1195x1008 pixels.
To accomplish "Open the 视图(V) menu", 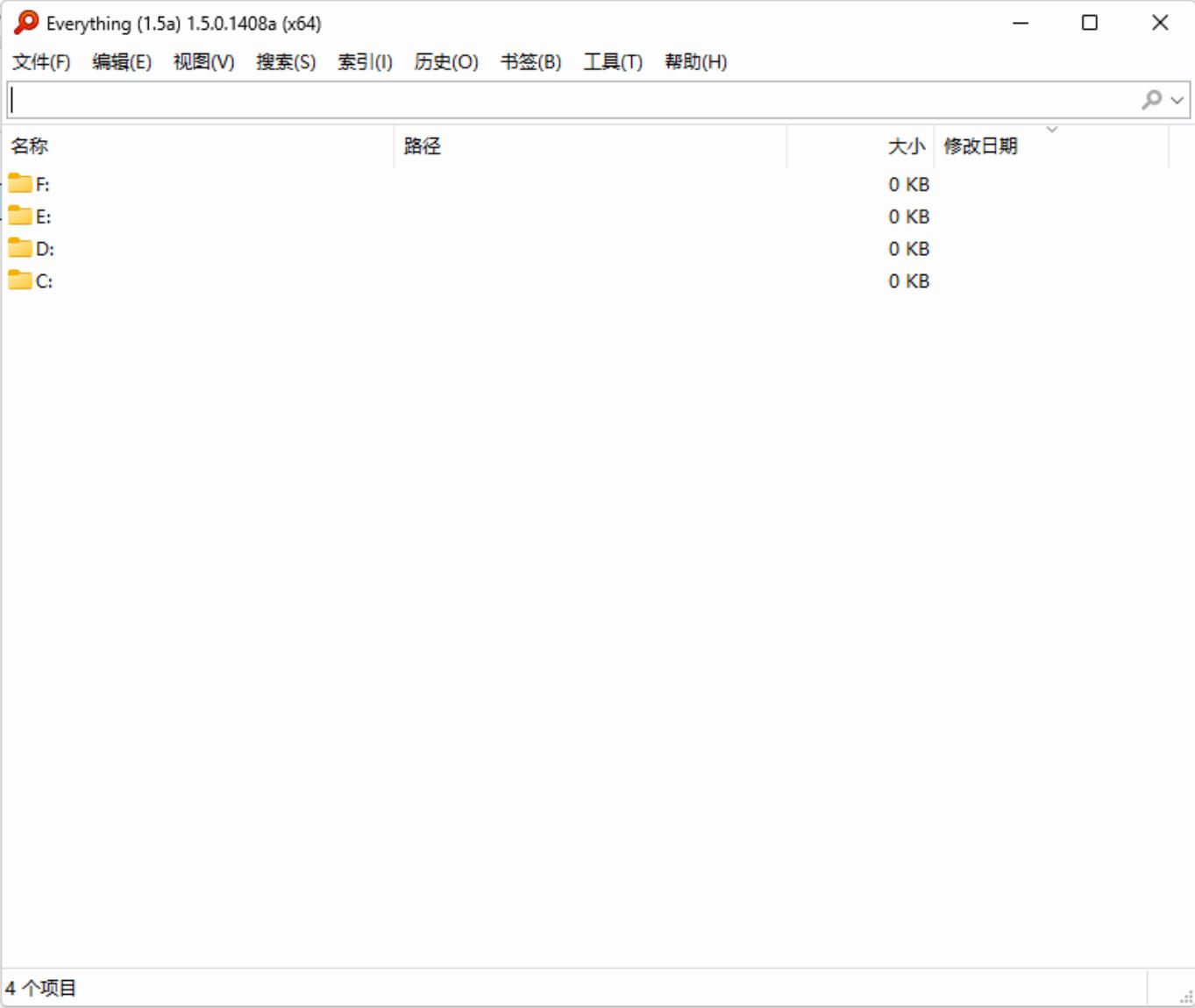I will (x=203, y=62).
